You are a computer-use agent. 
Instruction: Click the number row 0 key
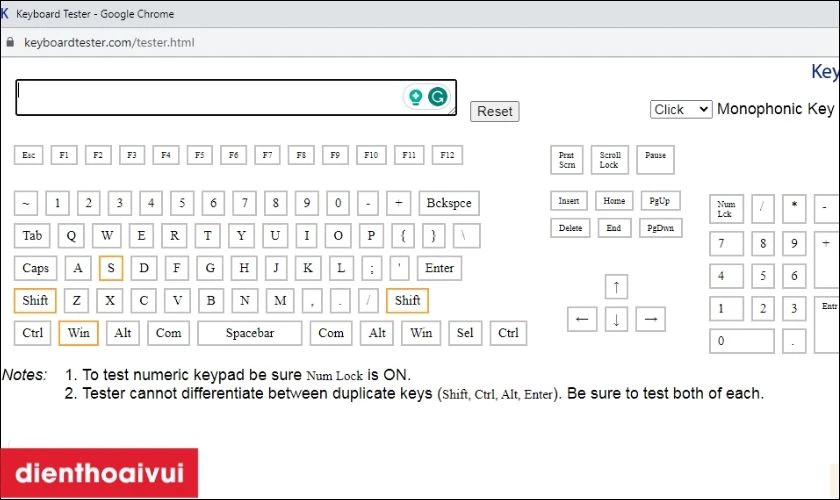[338, 203]
